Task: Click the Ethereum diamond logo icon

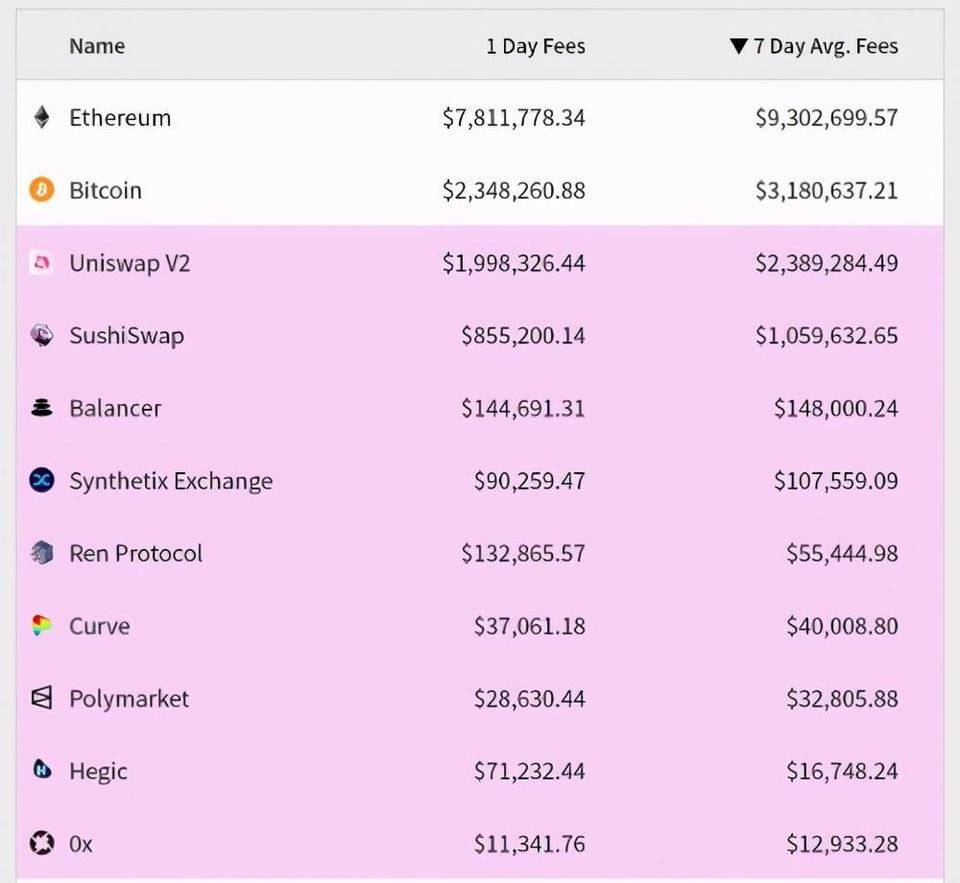Action: point(41,118)
